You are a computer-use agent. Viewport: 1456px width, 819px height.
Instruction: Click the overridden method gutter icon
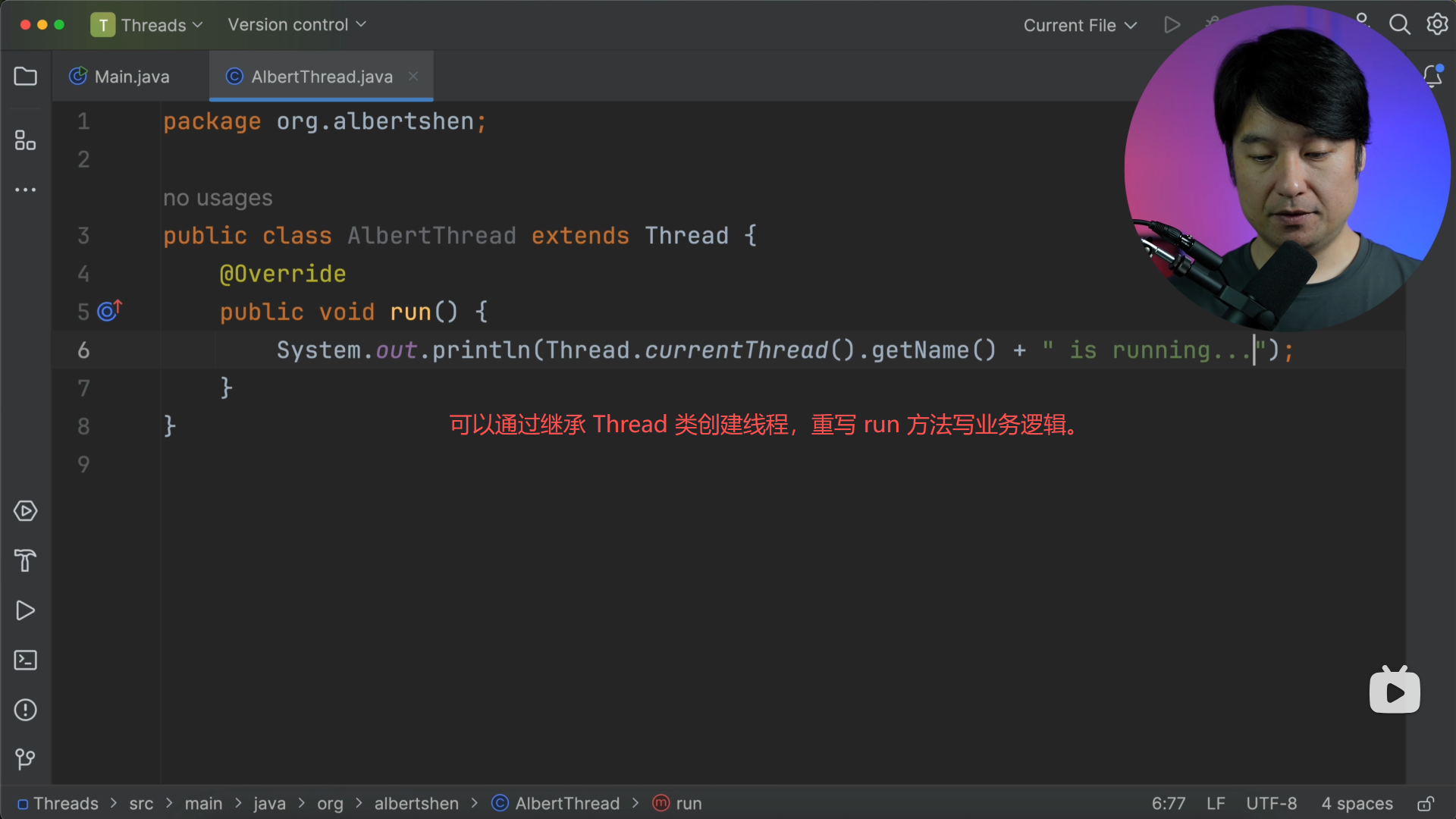(109, 311)
